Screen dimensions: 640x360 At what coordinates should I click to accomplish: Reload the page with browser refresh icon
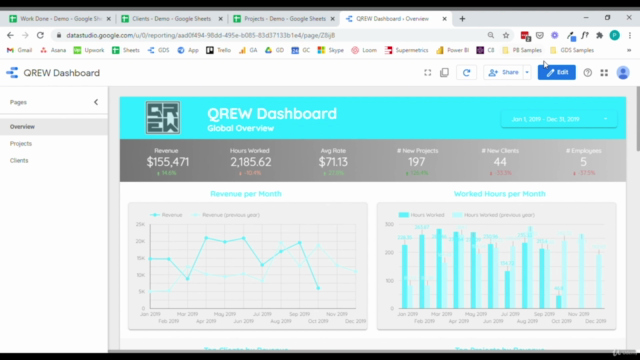tap(40, 36)
